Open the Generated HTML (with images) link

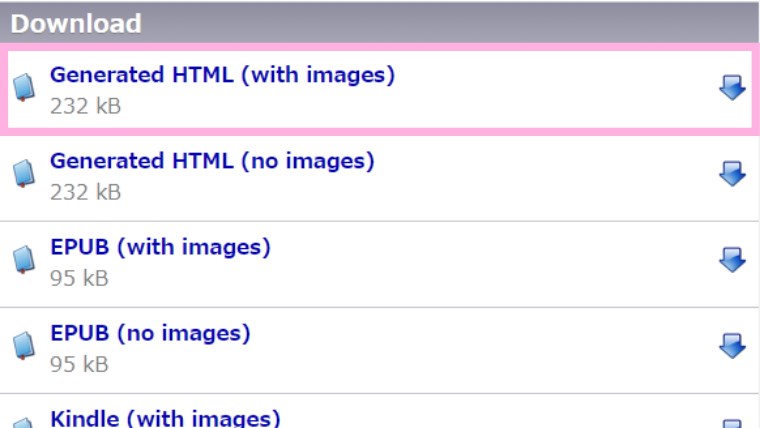point(222,75)
